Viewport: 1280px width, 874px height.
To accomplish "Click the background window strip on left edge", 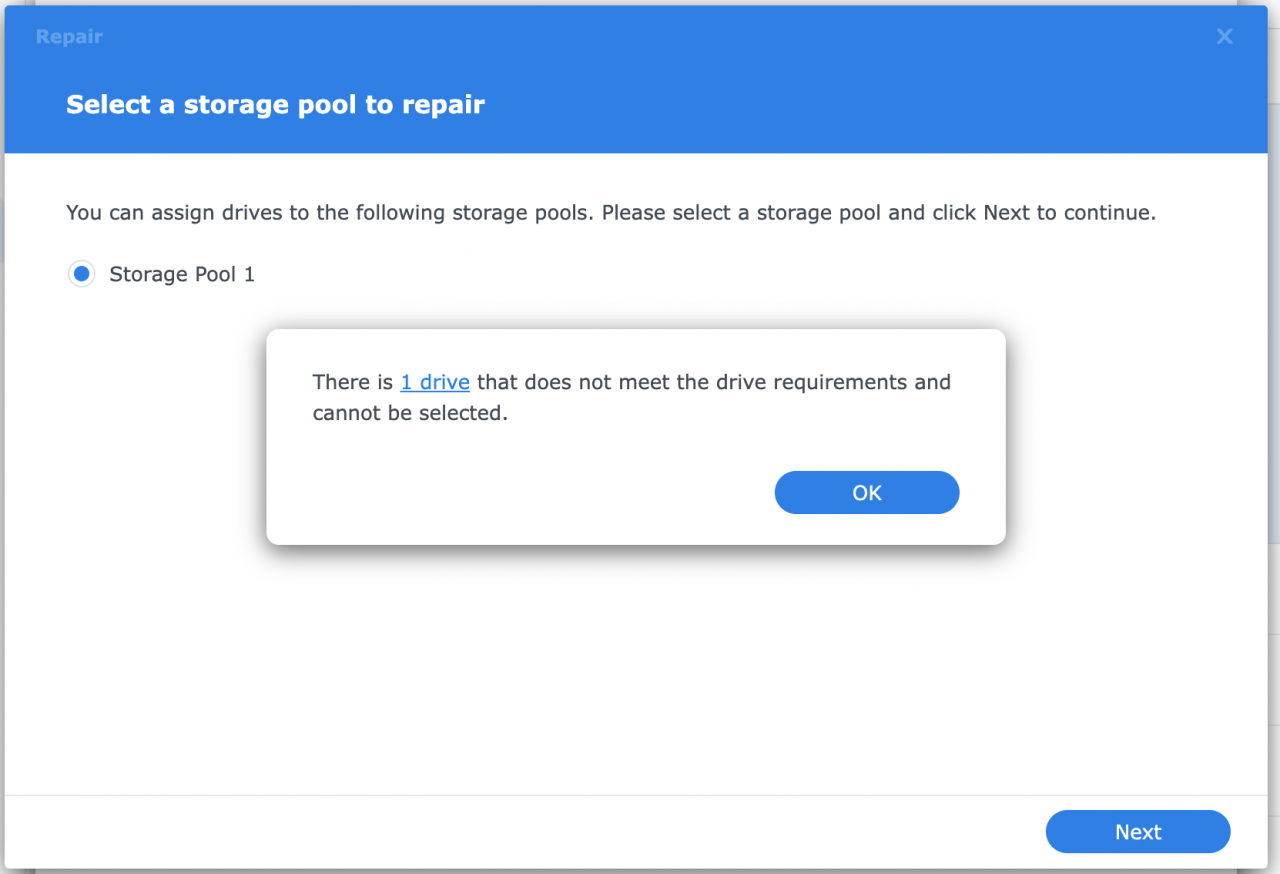I will 2,500.
